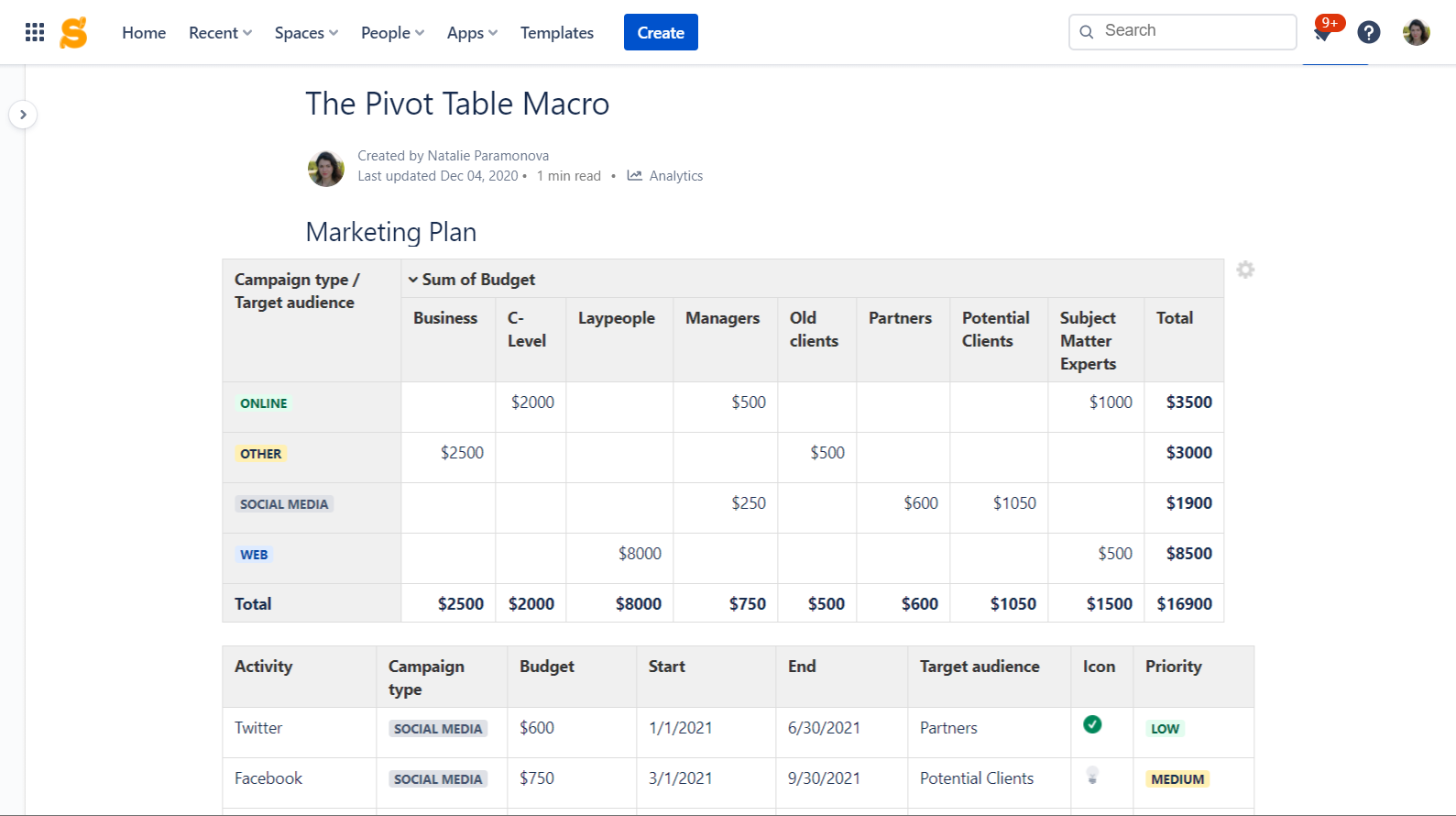Click the SOCIAL MEDIA label in Twitter row
1456x816 pixels.
pyautogui.click(x=438, y=729)
